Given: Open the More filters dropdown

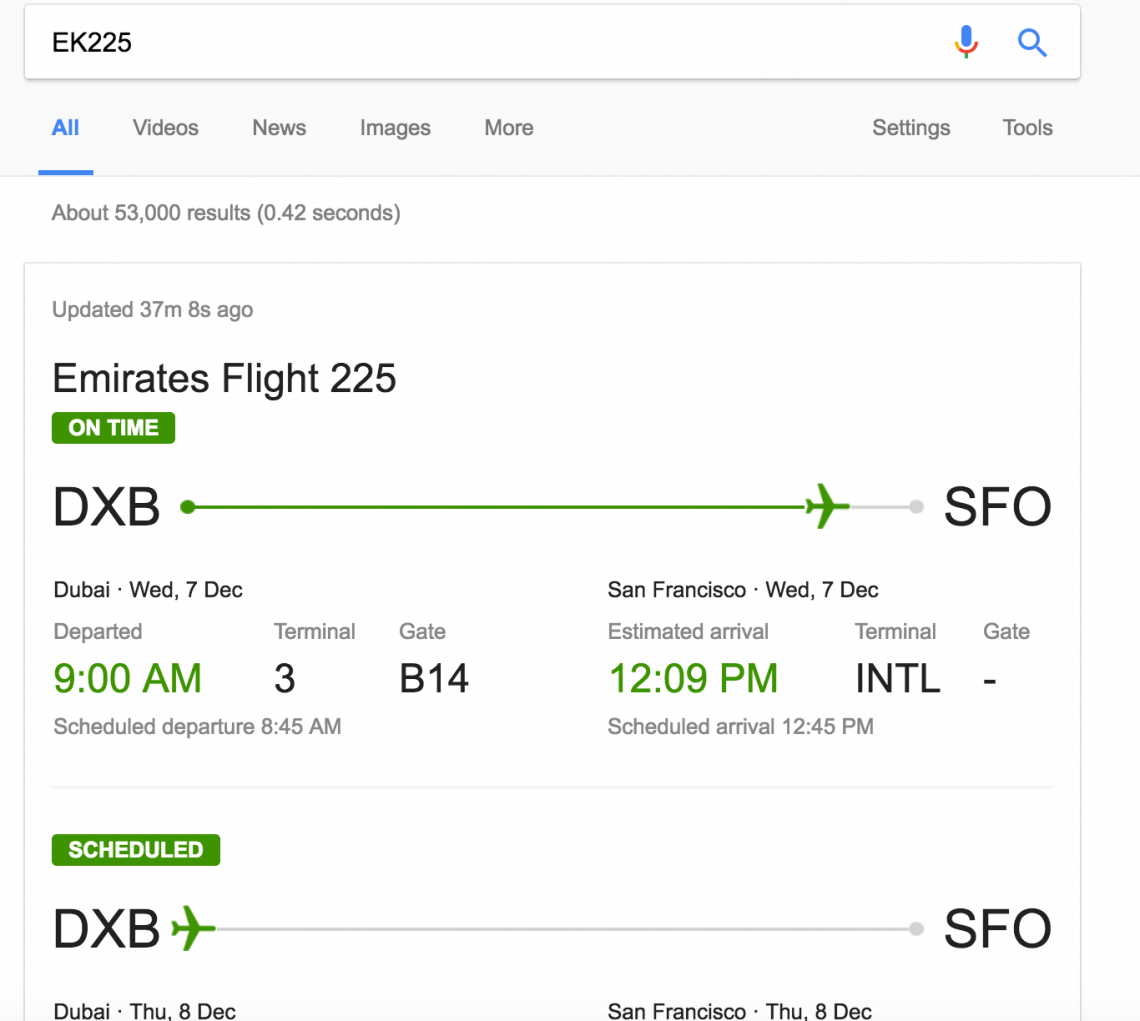Looking at the screenshot, I should click(508, 128).
